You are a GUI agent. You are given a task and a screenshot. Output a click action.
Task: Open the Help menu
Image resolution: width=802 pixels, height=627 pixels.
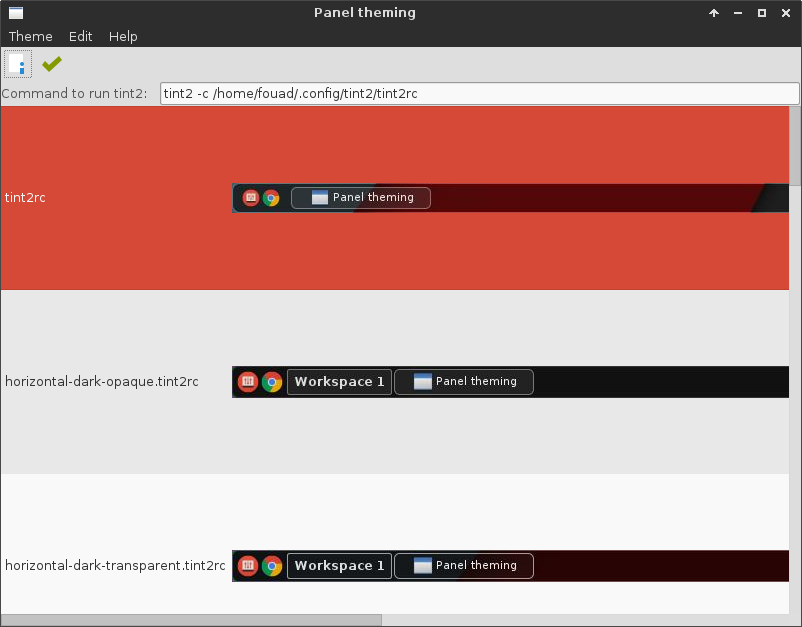pyautogui.click(x=123, y=36)
